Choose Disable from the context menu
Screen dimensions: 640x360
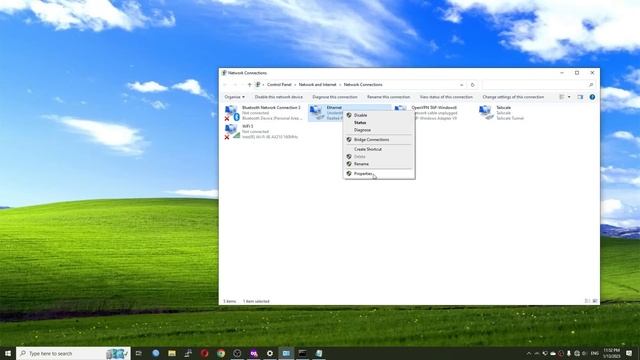coord(379,116)
